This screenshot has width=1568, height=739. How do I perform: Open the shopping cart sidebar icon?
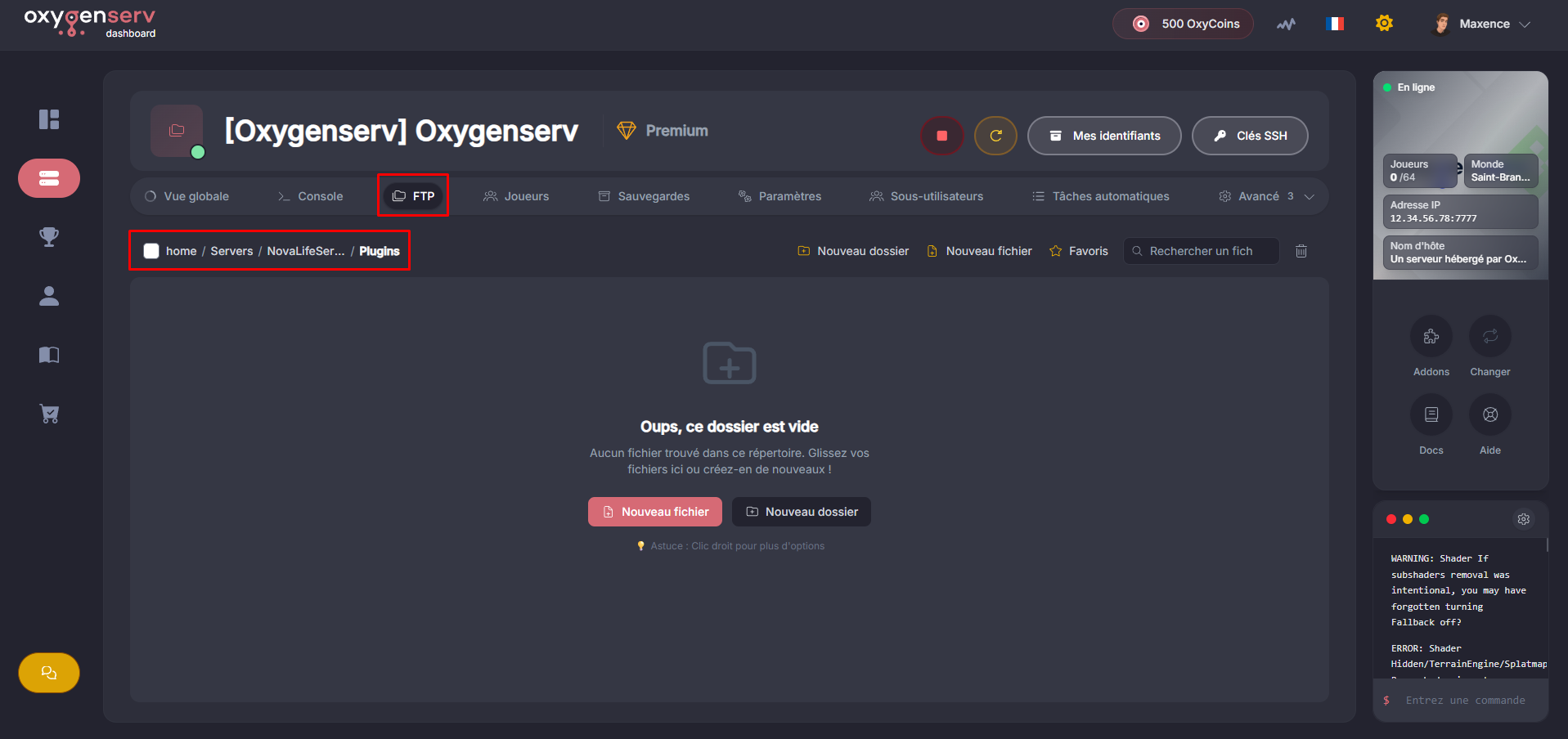(x=49, y=414)
